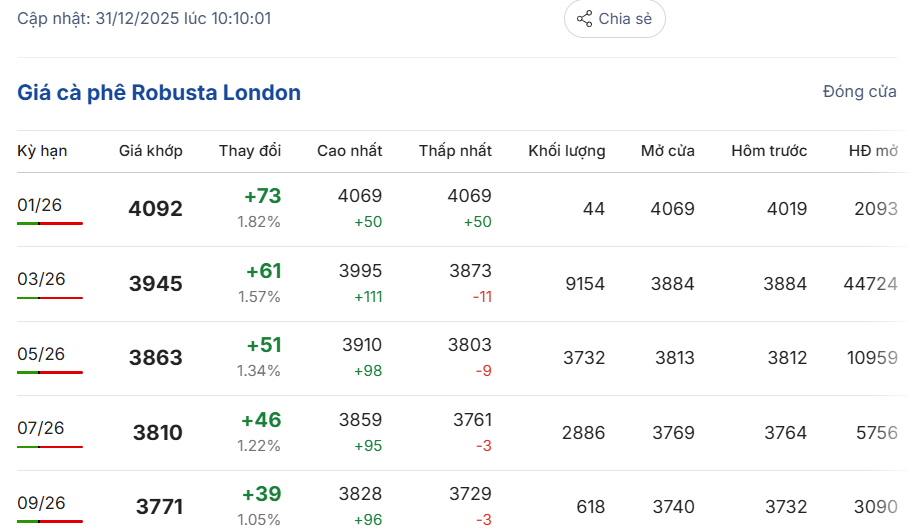The height and width of the screenshot is (532, 908).
Task: Select the 01/26 contract term
Action: point(40,205)
